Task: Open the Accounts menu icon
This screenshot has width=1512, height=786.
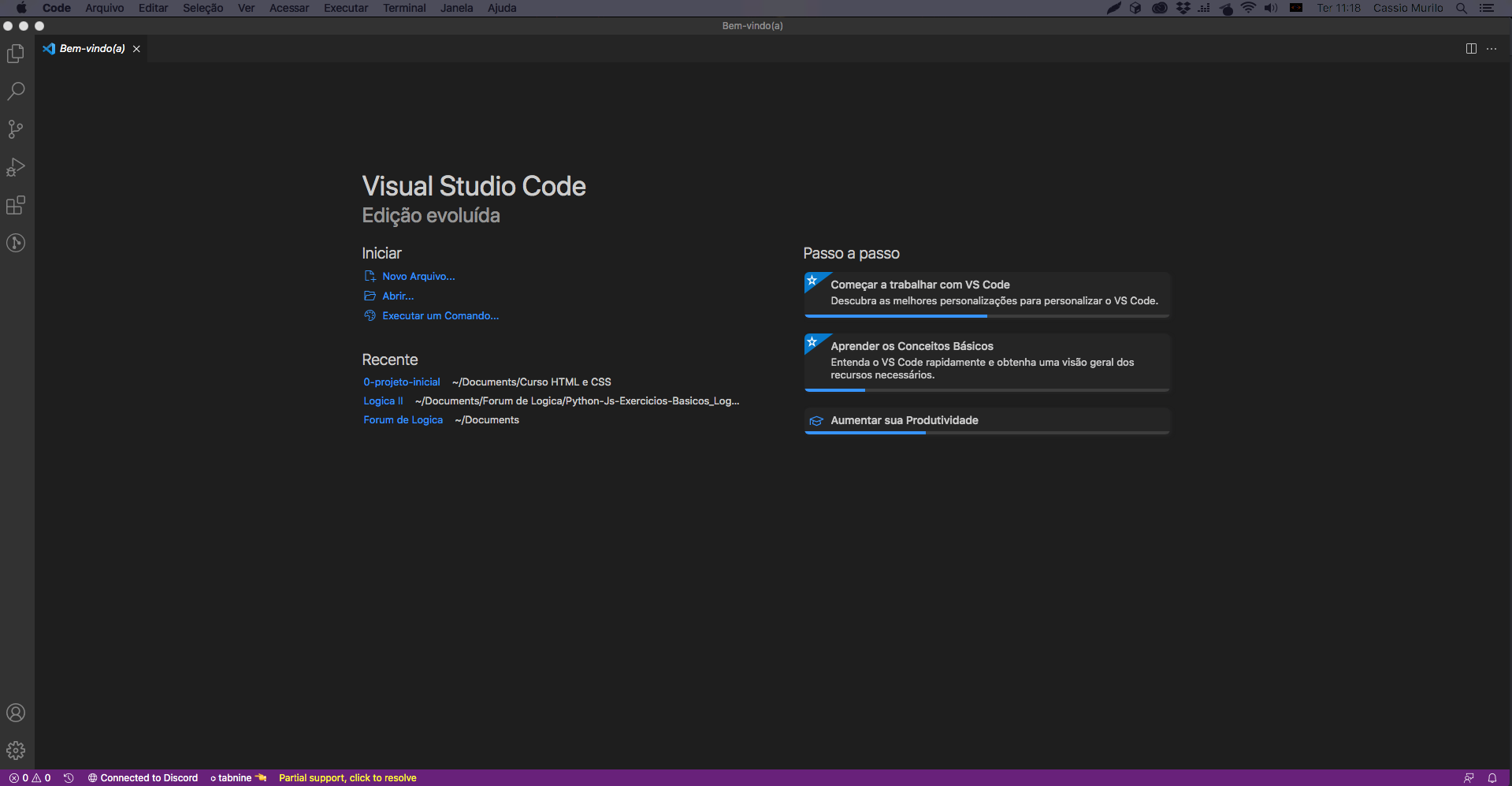Action: click(16, 713)
